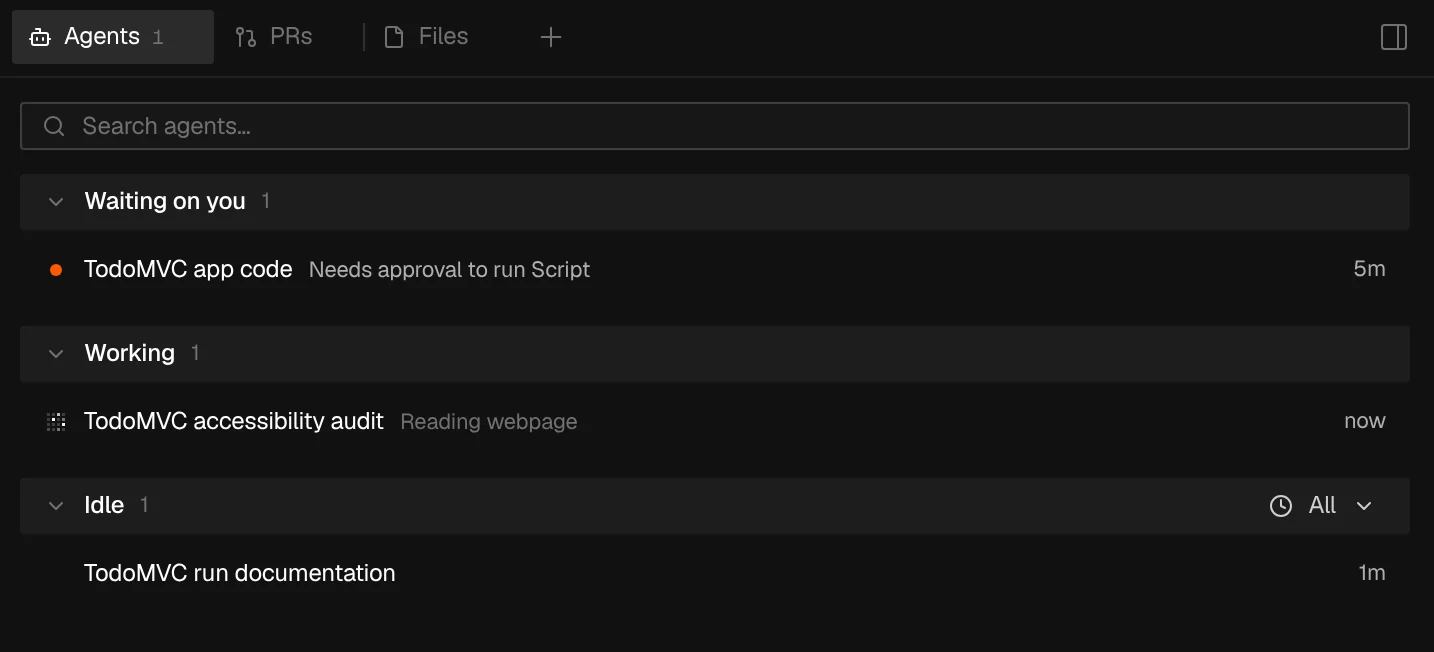Click the robot icon in Agents tab

(x=40, y=38)
